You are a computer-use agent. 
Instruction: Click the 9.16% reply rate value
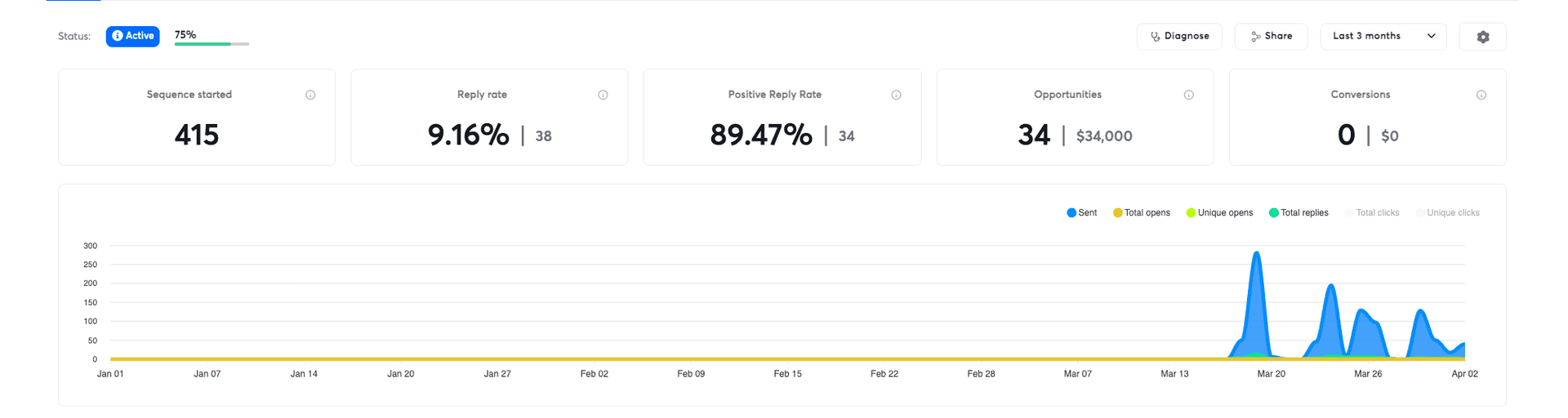coord(468,135)
